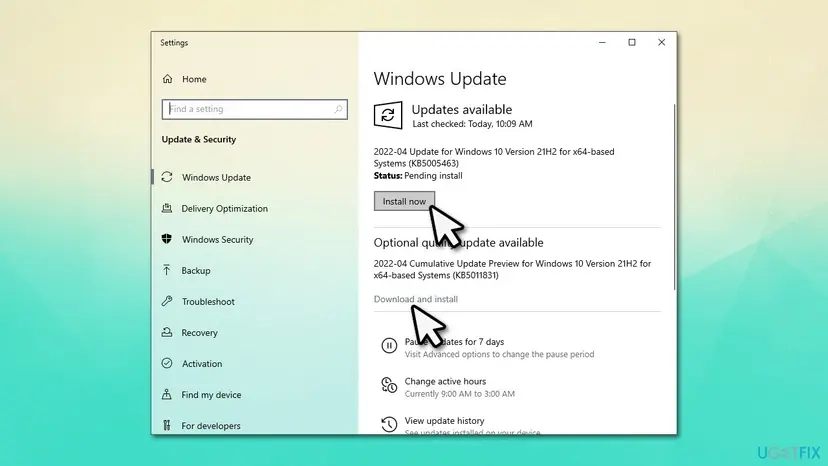This screenshot has width=828, height=466.
Task: Click the Recovery icon
Action: coord(167,332)
